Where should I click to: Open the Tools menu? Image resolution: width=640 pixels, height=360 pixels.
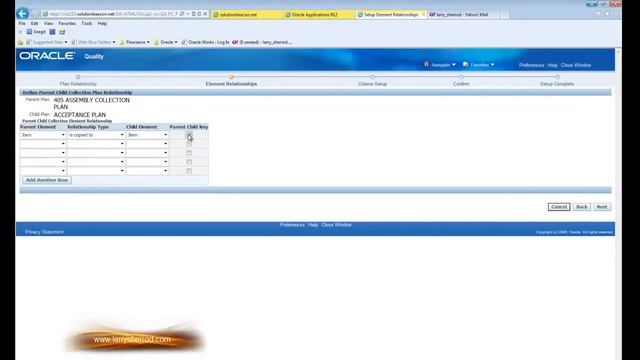click(x=87, y=24)
